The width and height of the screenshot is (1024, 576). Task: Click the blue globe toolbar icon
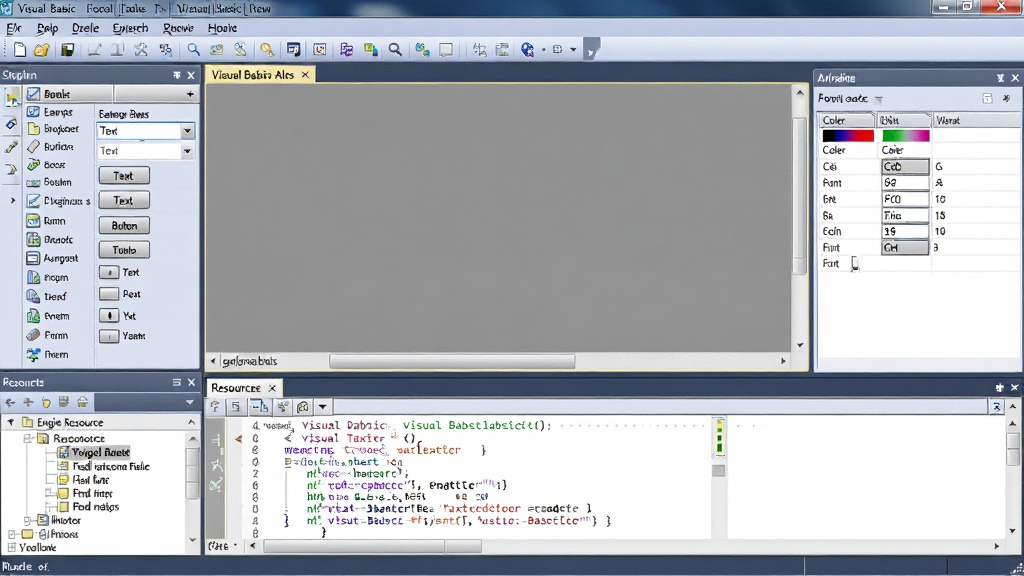(528, 50)
